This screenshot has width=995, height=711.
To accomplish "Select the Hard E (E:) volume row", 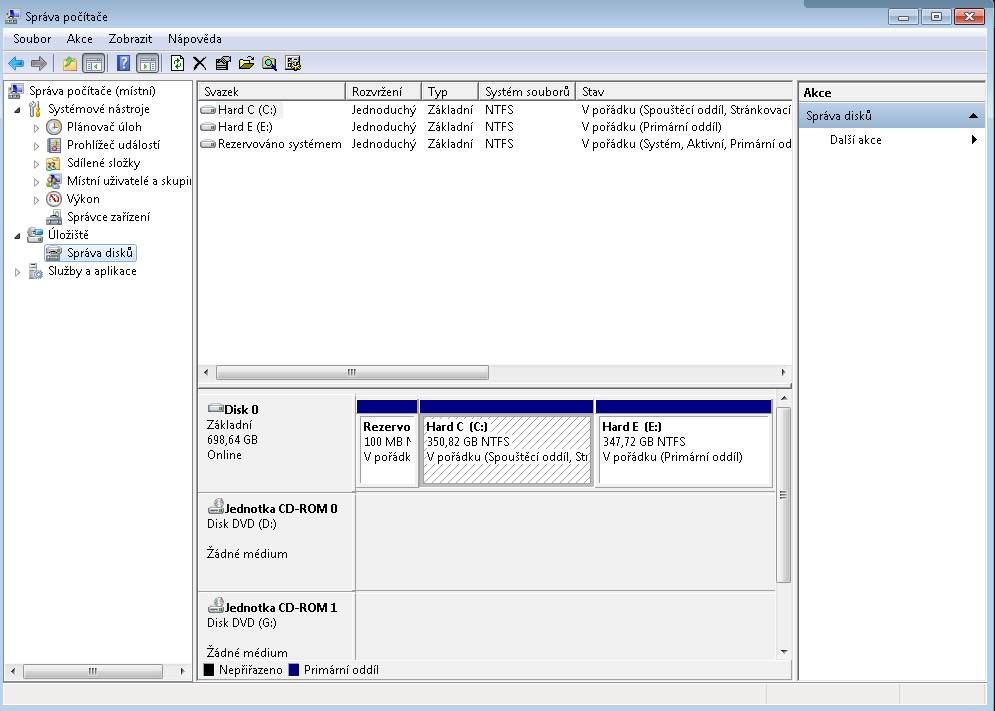I will click(x=495, y=127).
